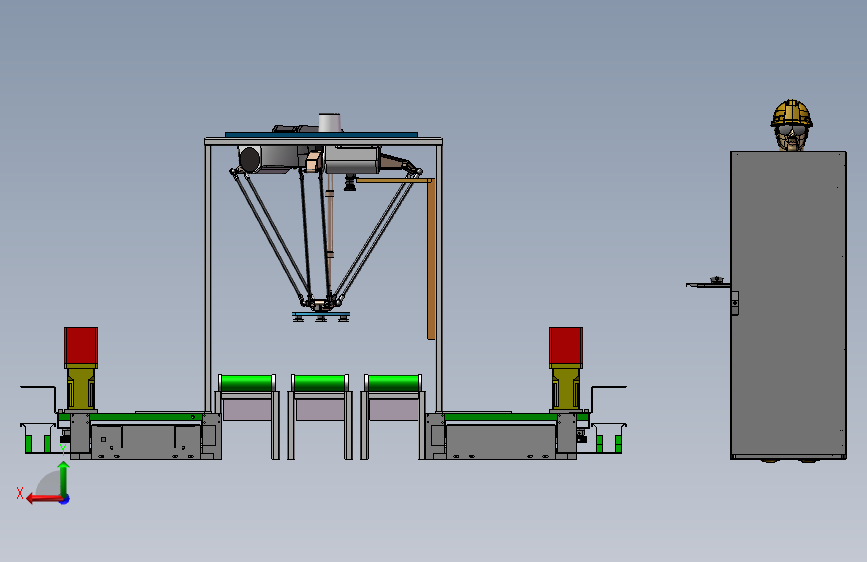Select the white cylinder atop the robot frame
The image size is (867, 562).
(x=330, y=122)
